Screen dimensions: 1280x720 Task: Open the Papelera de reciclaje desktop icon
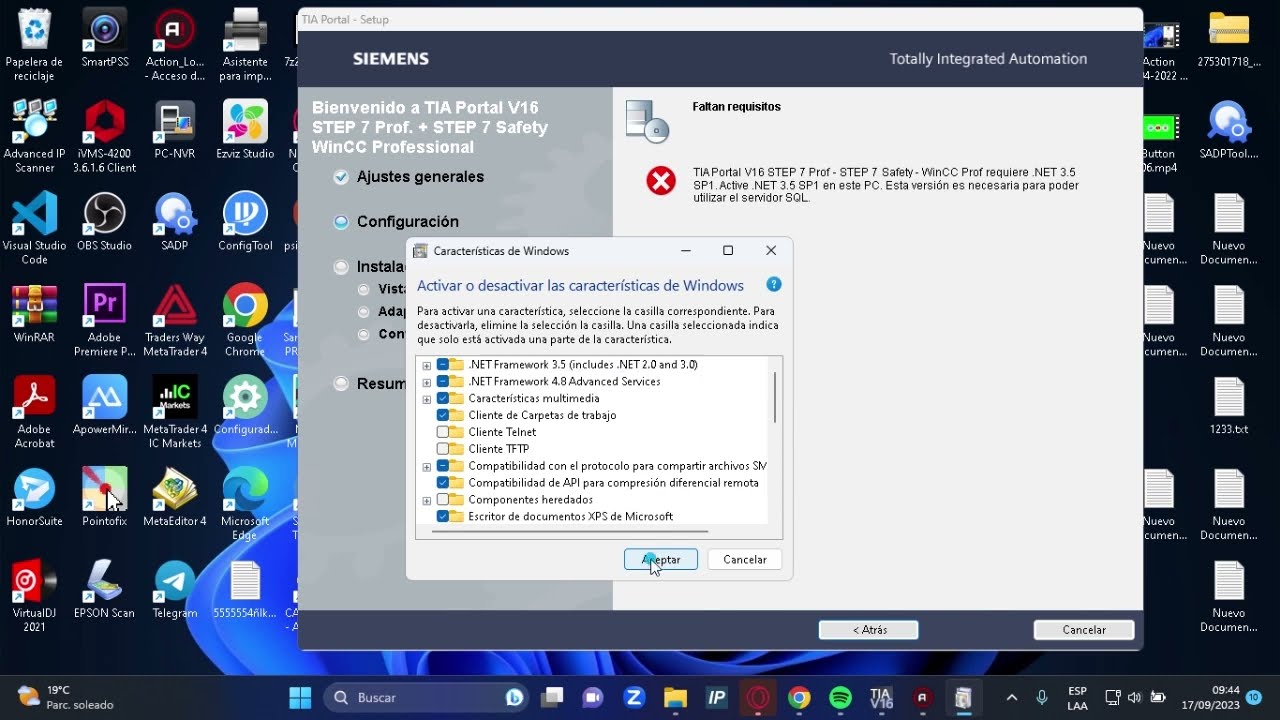34,45
